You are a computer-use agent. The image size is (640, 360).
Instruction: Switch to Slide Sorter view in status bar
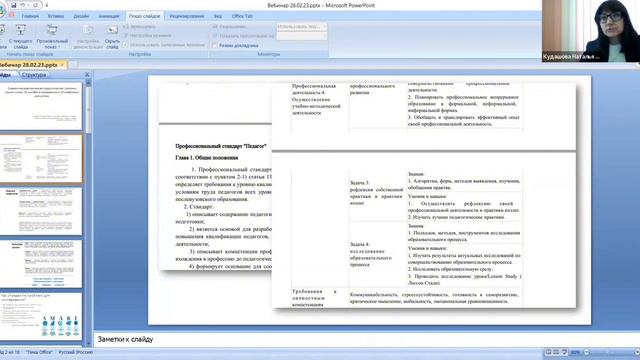click(556, 352)
